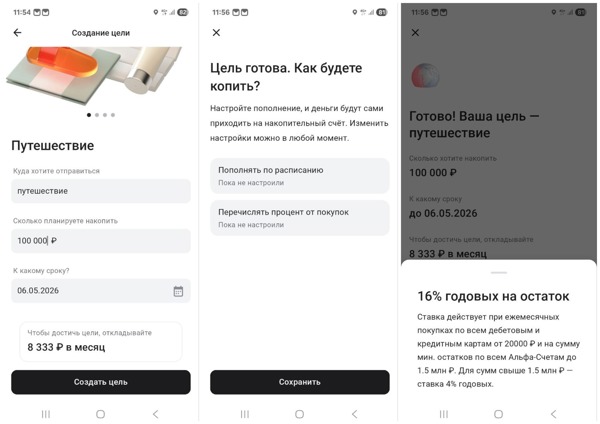Screen dimensions: 600x424
Task: Open 'Перечислять процент от покупок' option
Action: coord(300,218)
